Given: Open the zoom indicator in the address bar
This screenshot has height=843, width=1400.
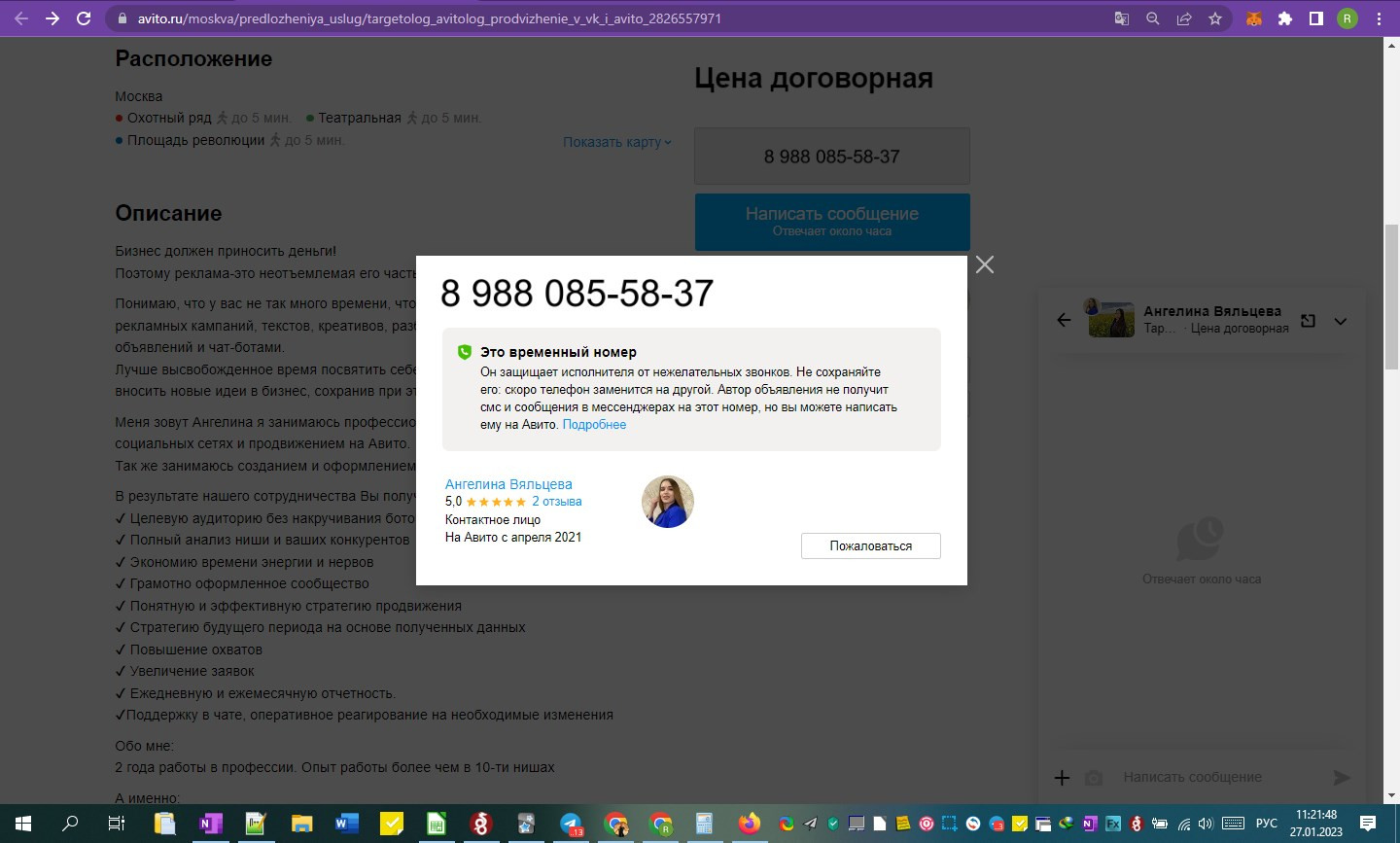Looking at the screenshot, I should [x=1153, y=18].
